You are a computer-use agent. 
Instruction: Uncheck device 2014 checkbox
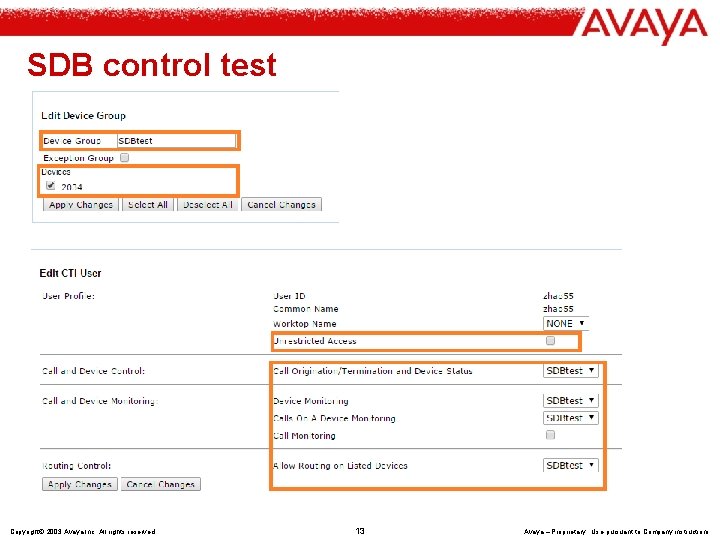pos(51,186)
